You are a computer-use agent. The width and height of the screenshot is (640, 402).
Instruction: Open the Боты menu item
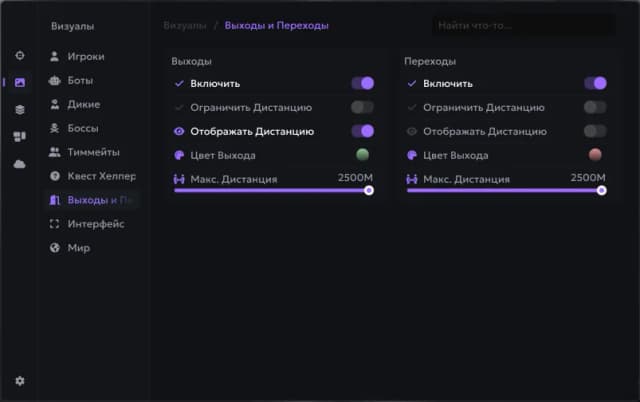pos(93,80)
